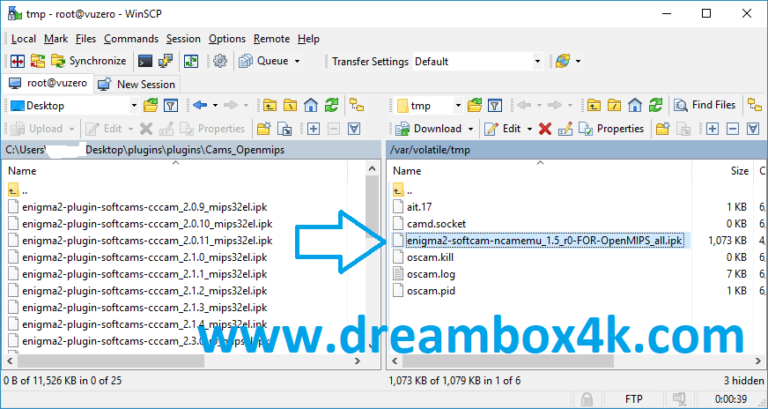Click the local panel horizontal scrollbar
The image size is (768, 409).
(111, 361)
